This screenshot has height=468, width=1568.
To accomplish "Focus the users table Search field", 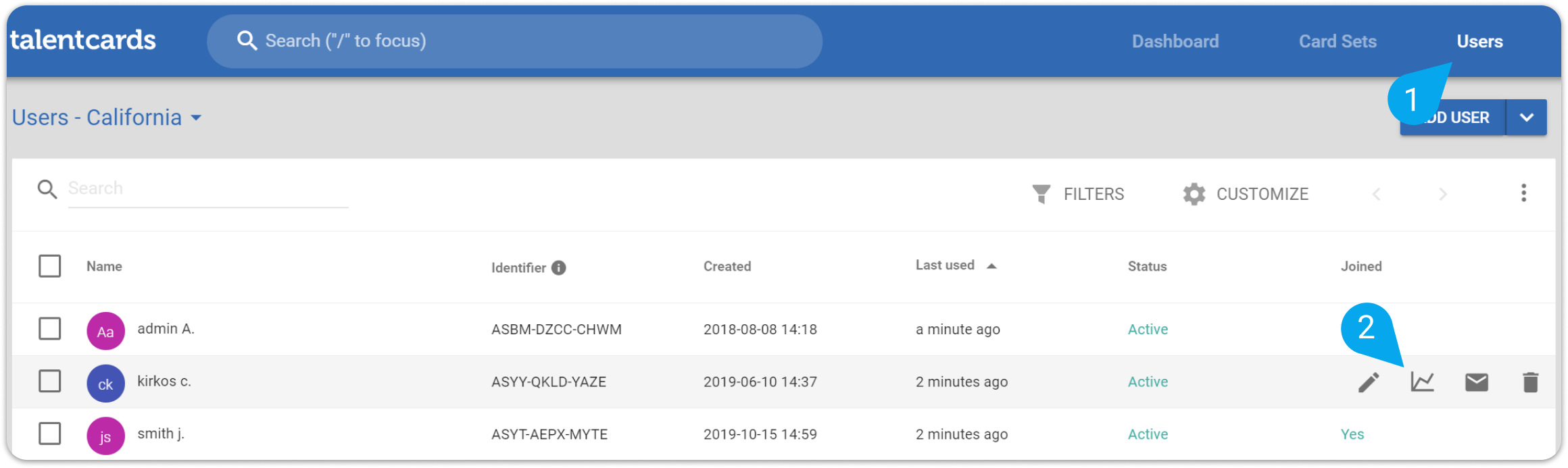I will (207, 188).
